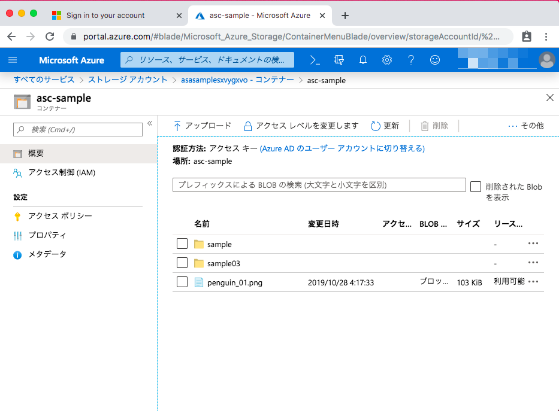The image size is (559, 411).
Task: Open portal settings gear
Action: click(387, 60)
